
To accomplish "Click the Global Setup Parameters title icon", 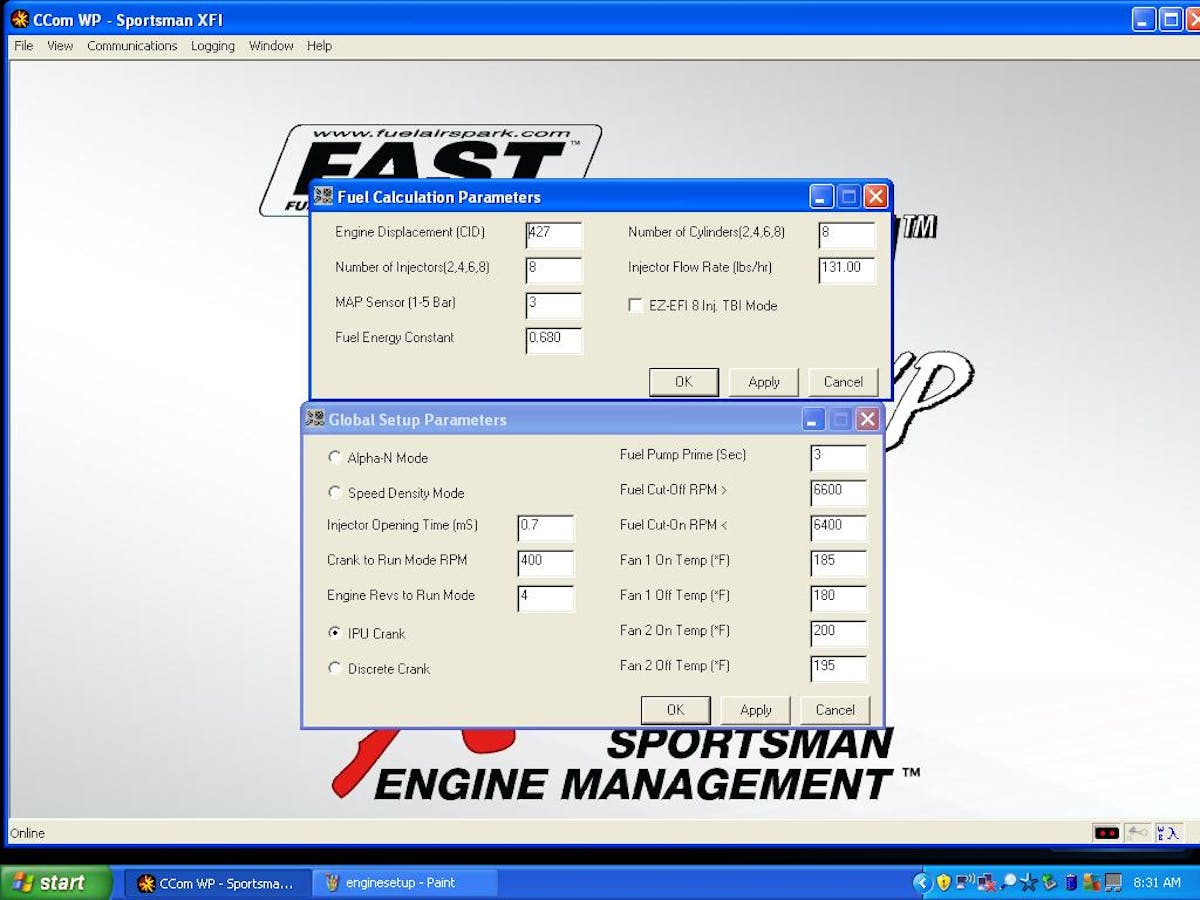I will [x=315, y=419].
